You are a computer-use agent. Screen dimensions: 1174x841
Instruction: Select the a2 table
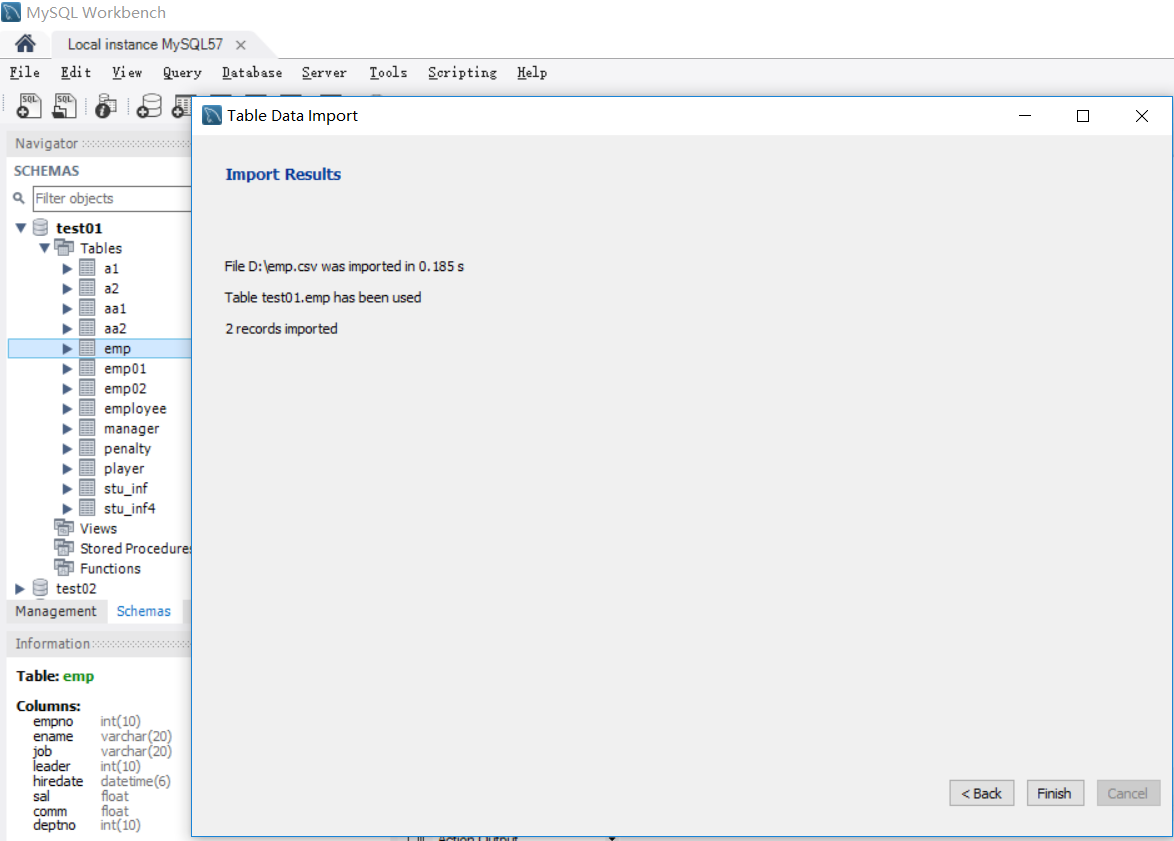(111, 288)
